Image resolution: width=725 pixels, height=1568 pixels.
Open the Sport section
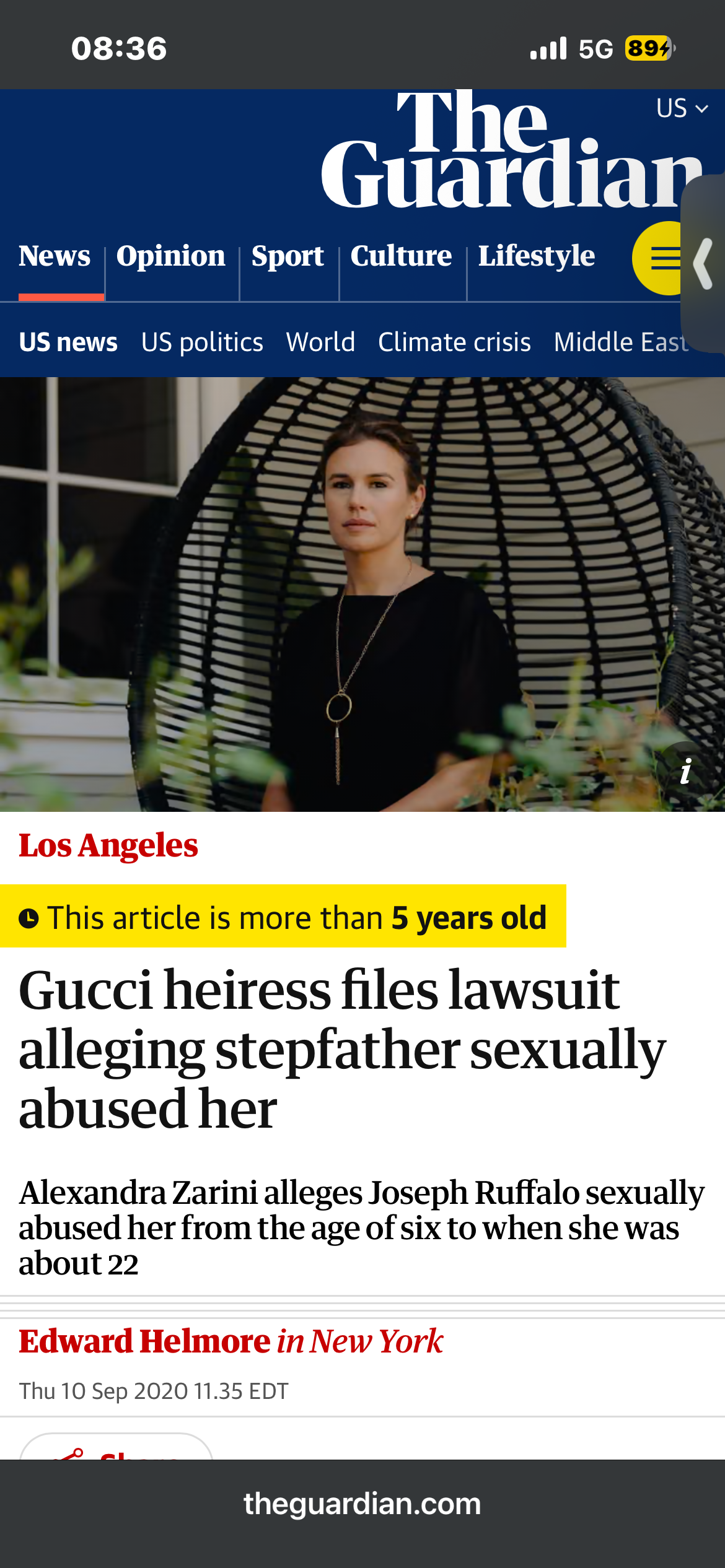click(x=288, y=256)
